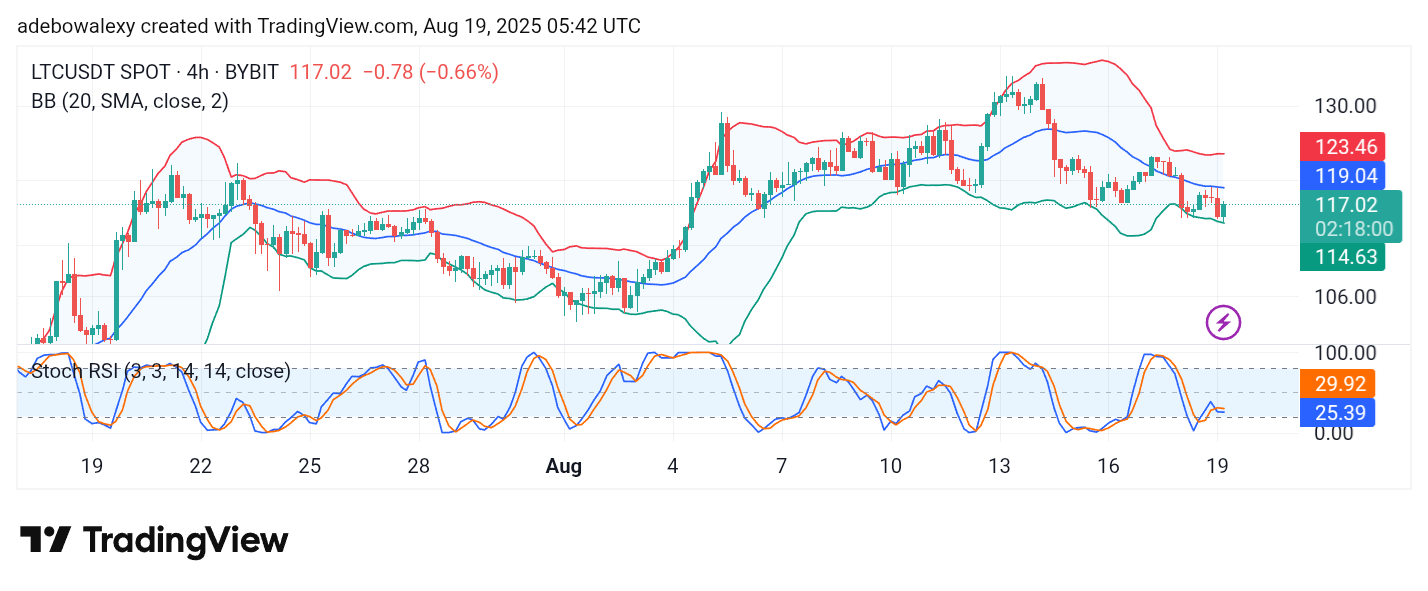
Task: Click the 0.00 oscillator axis label
Action: click(1333, 433)
